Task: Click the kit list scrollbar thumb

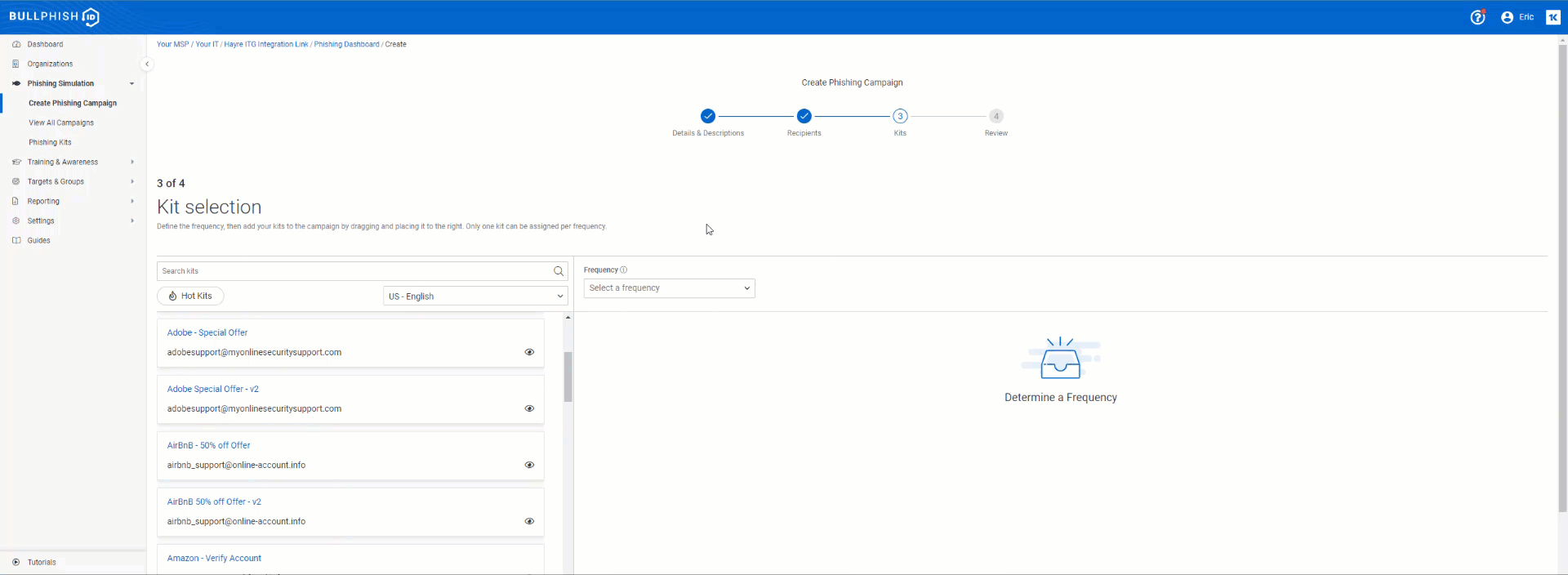Action: coord(568,377)
